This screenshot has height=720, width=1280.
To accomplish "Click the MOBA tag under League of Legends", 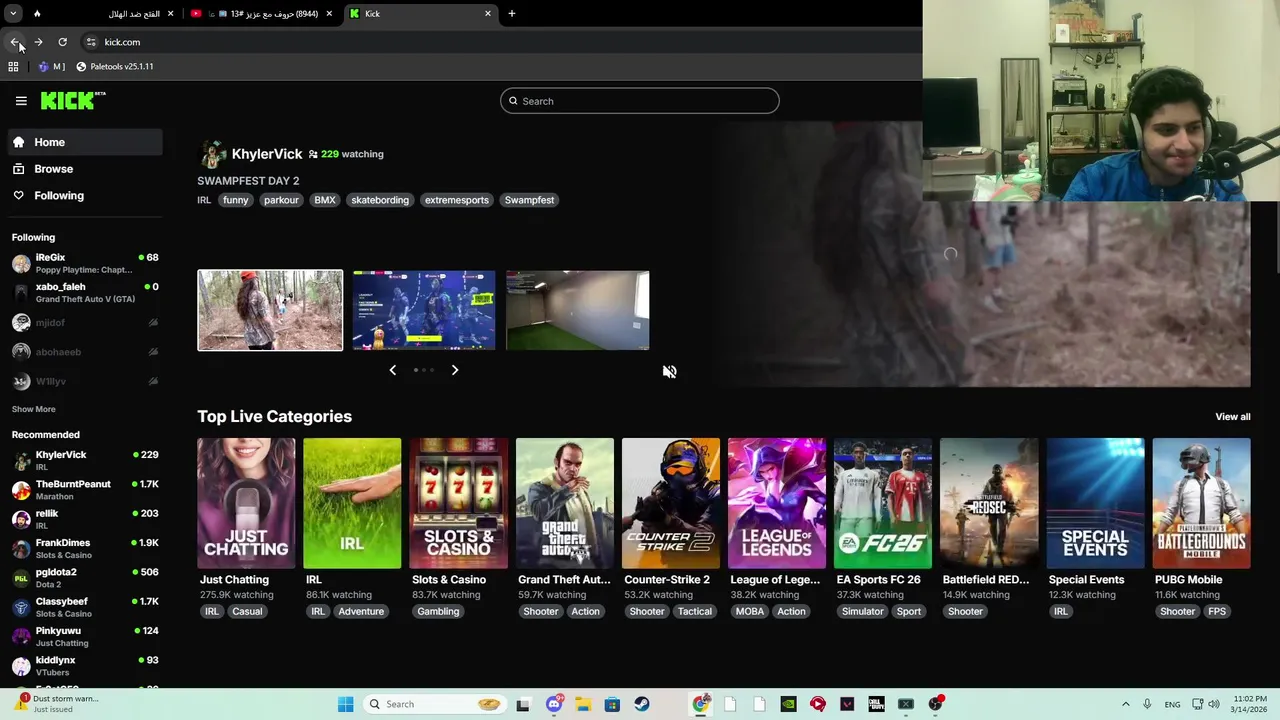I will tap(749, 612).
